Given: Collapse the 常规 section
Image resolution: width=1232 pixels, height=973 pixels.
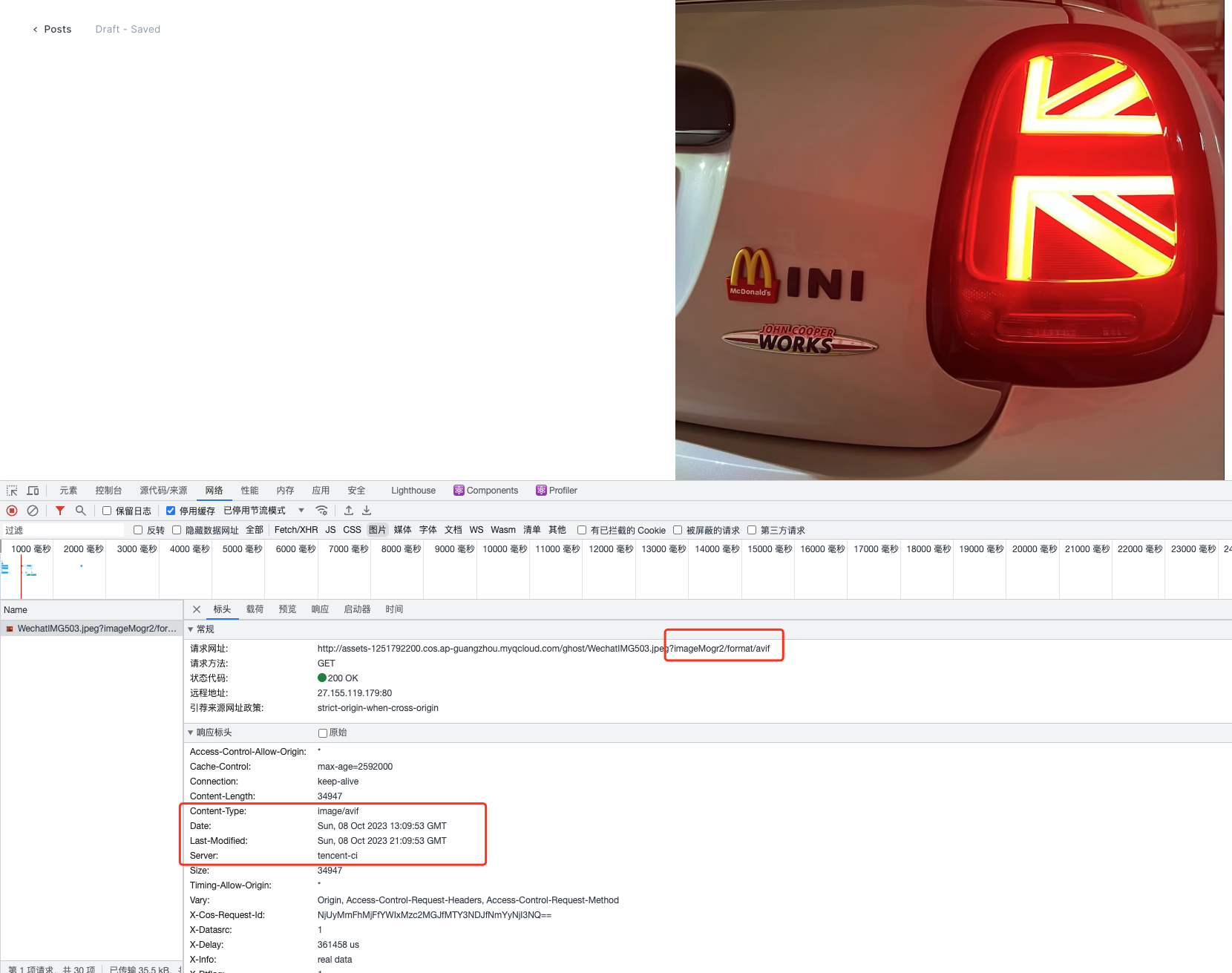Looking at the screenshot, I should [191, 629].
